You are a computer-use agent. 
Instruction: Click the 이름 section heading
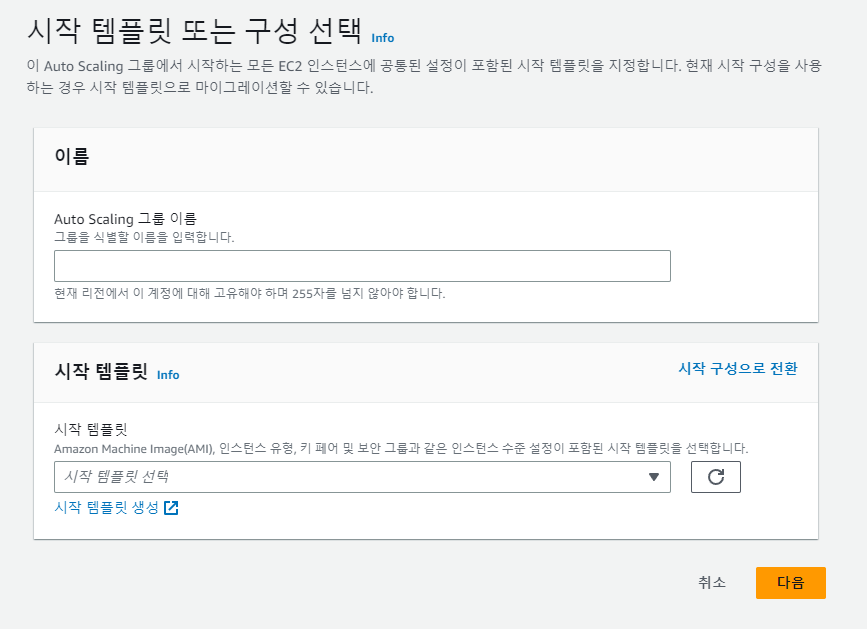72,156
